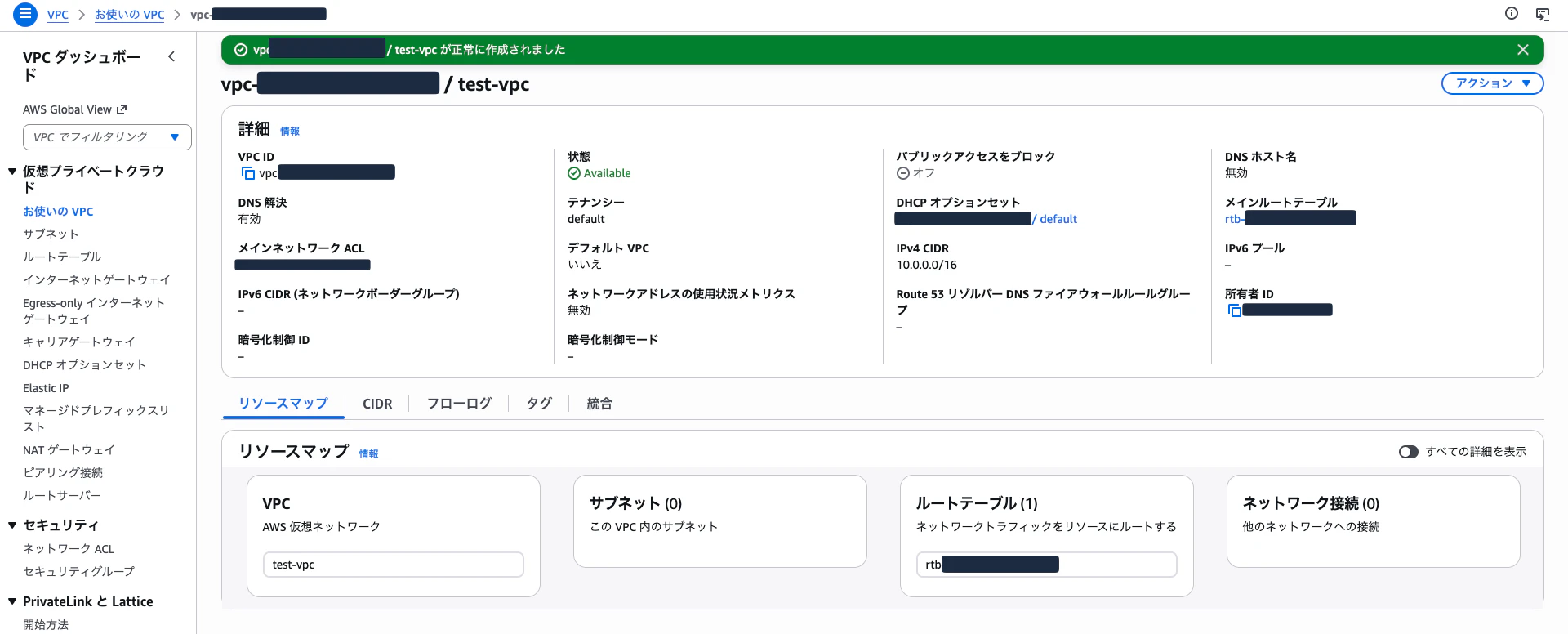Viewport: 1568px width, 634px height.
Task: Go to VPC breadcrumb link
Action: (x=58, y=15)
